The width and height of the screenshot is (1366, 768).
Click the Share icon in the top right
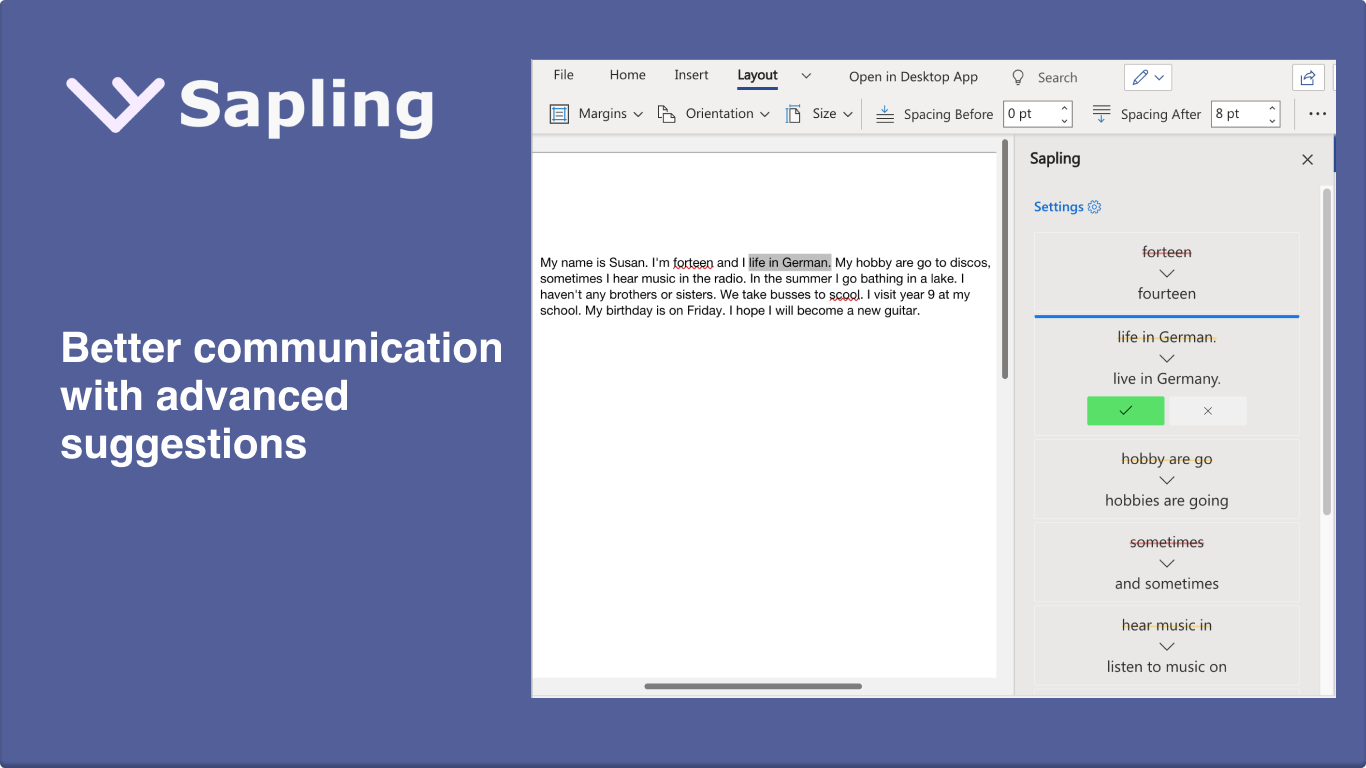click(1307, 77)
